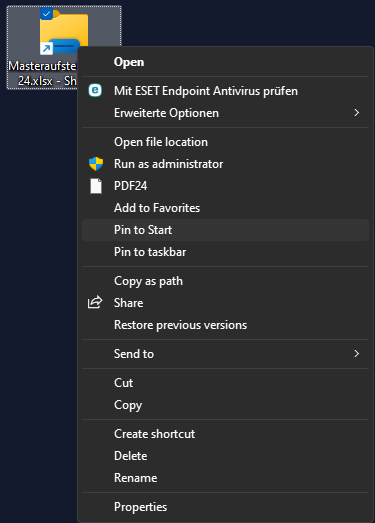
Task: Click the Share arrow icon
Action: (95, 302)
